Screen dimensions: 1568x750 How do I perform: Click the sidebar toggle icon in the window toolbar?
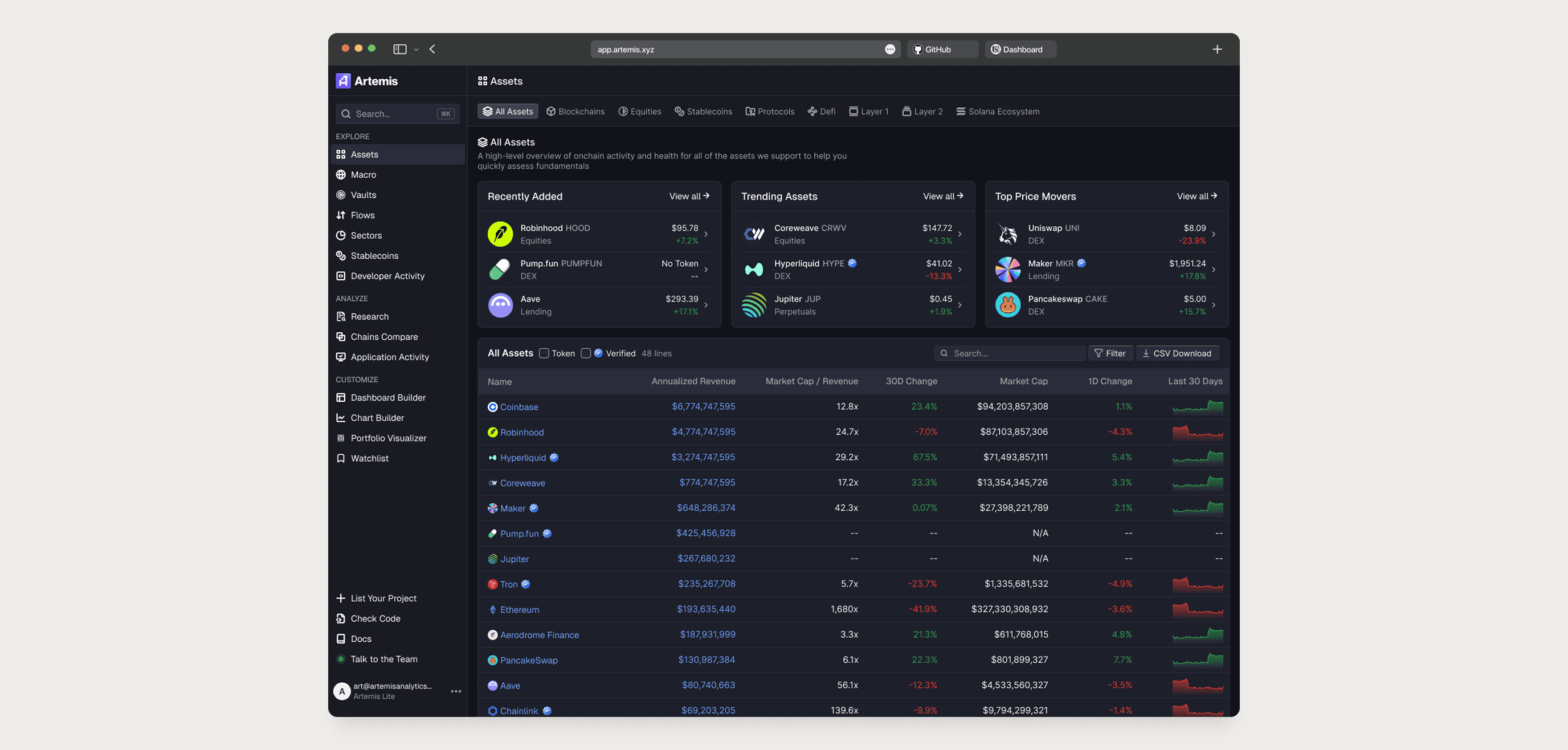399,50
